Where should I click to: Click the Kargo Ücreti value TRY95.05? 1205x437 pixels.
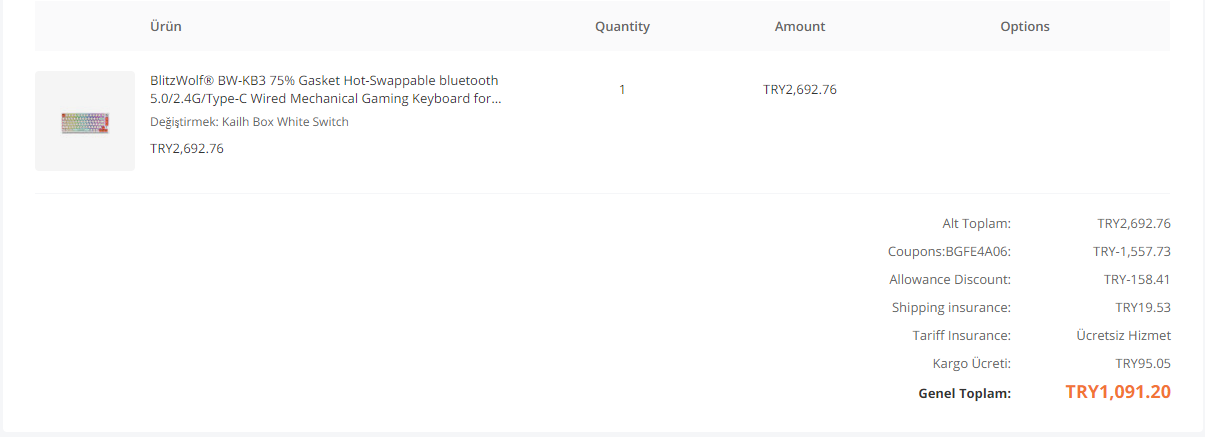(x=1143, y=363)
